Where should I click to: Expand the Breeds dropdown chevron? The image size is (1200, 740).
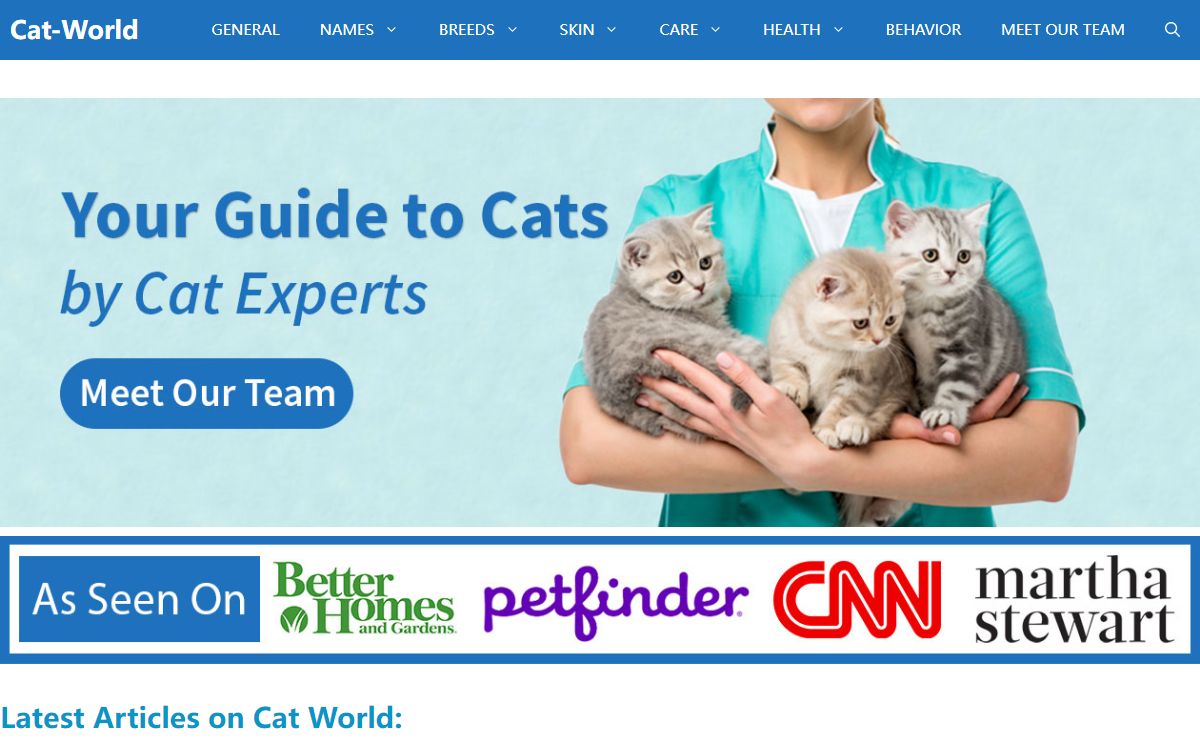(x=512, y=30)
